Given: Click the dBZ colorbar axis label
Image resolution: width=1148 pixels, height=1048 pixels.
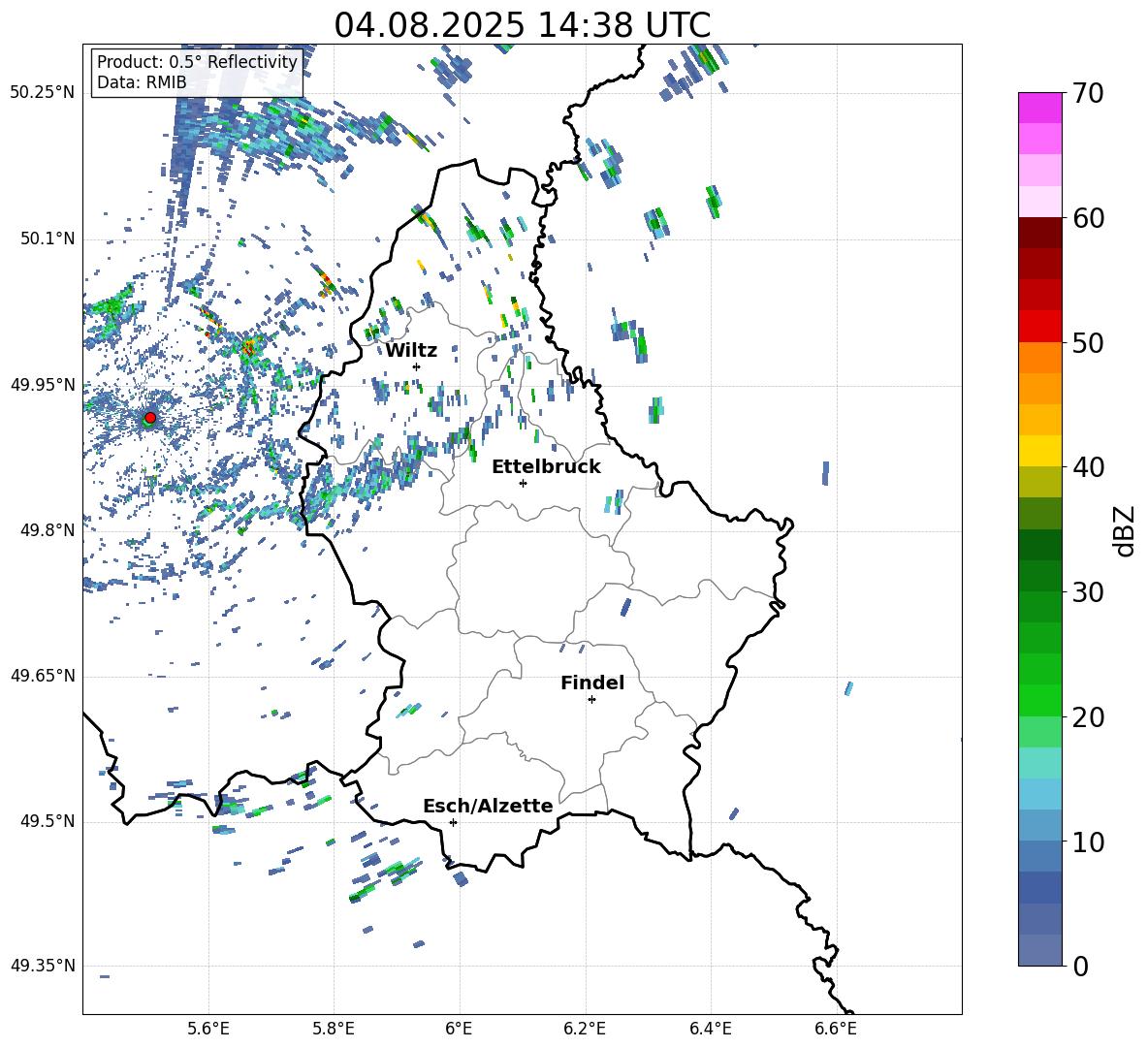Looking at the screenshot, I should [x=1126, y=530].
